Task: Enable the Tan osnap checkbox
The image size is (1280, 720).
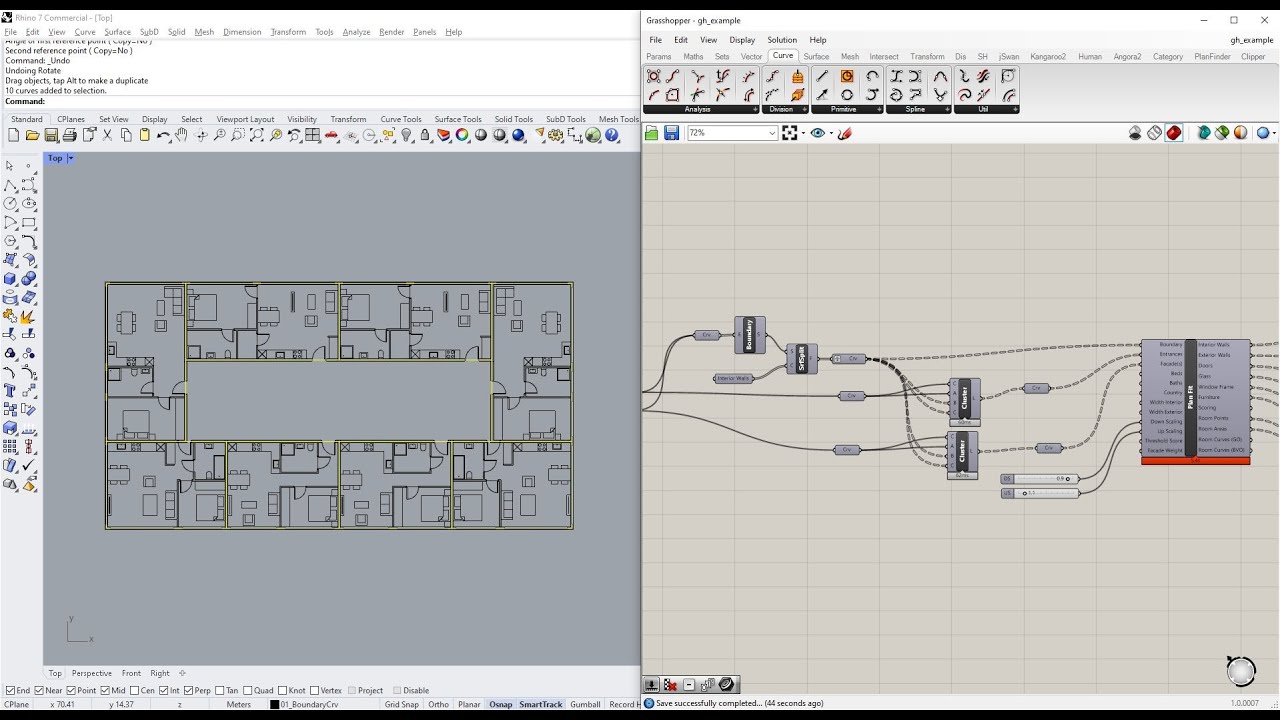Action: coord(220,690)
